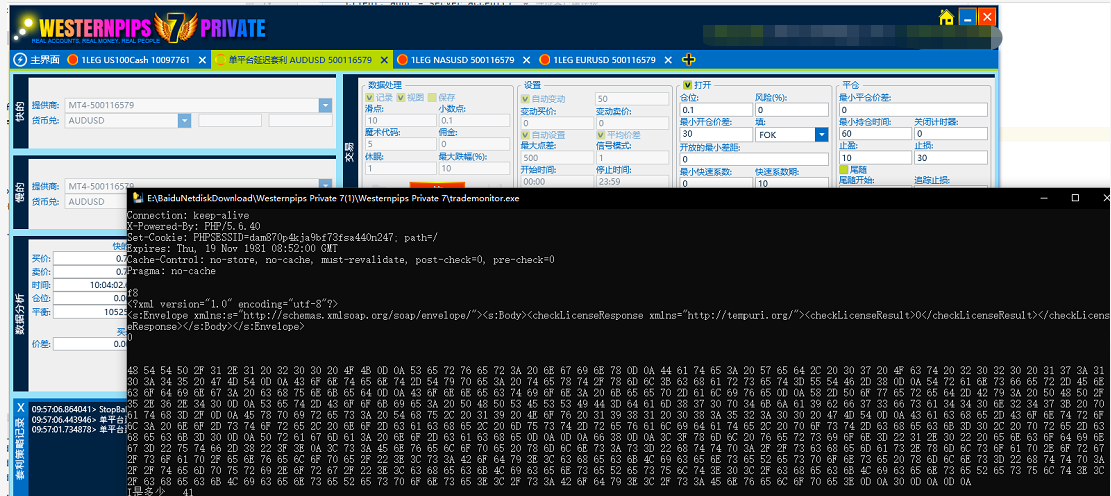1111x496 pixels.
Task: Switch to the 1LEG EURUSD 500116579 tab
Action: [x=603, y=60]
